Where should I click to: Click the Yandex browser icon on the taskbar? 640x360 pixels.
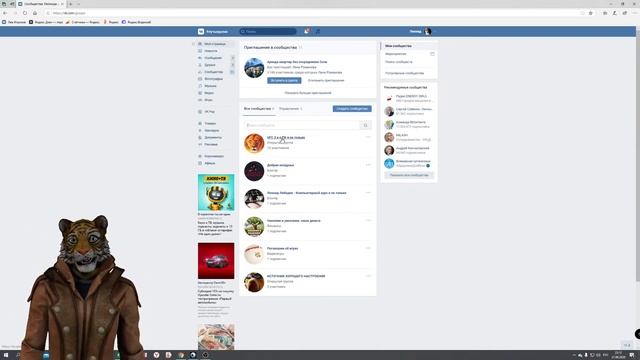pos(156,356)
